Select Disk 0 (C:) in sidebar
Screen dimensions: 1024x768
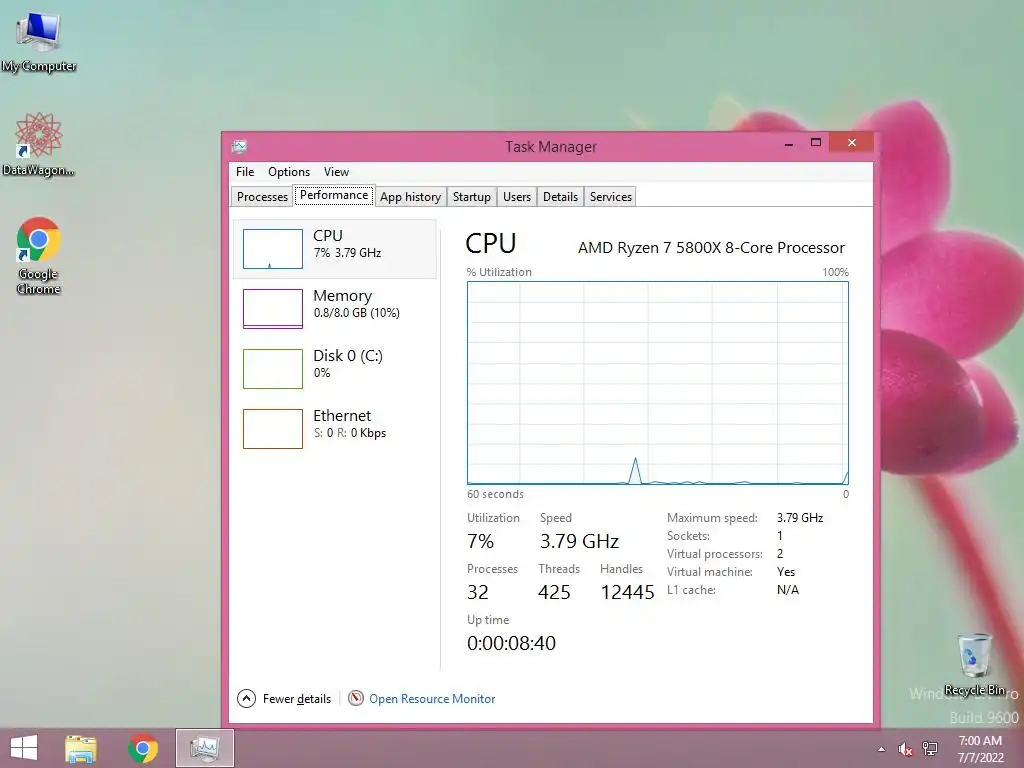click(335, 368)
